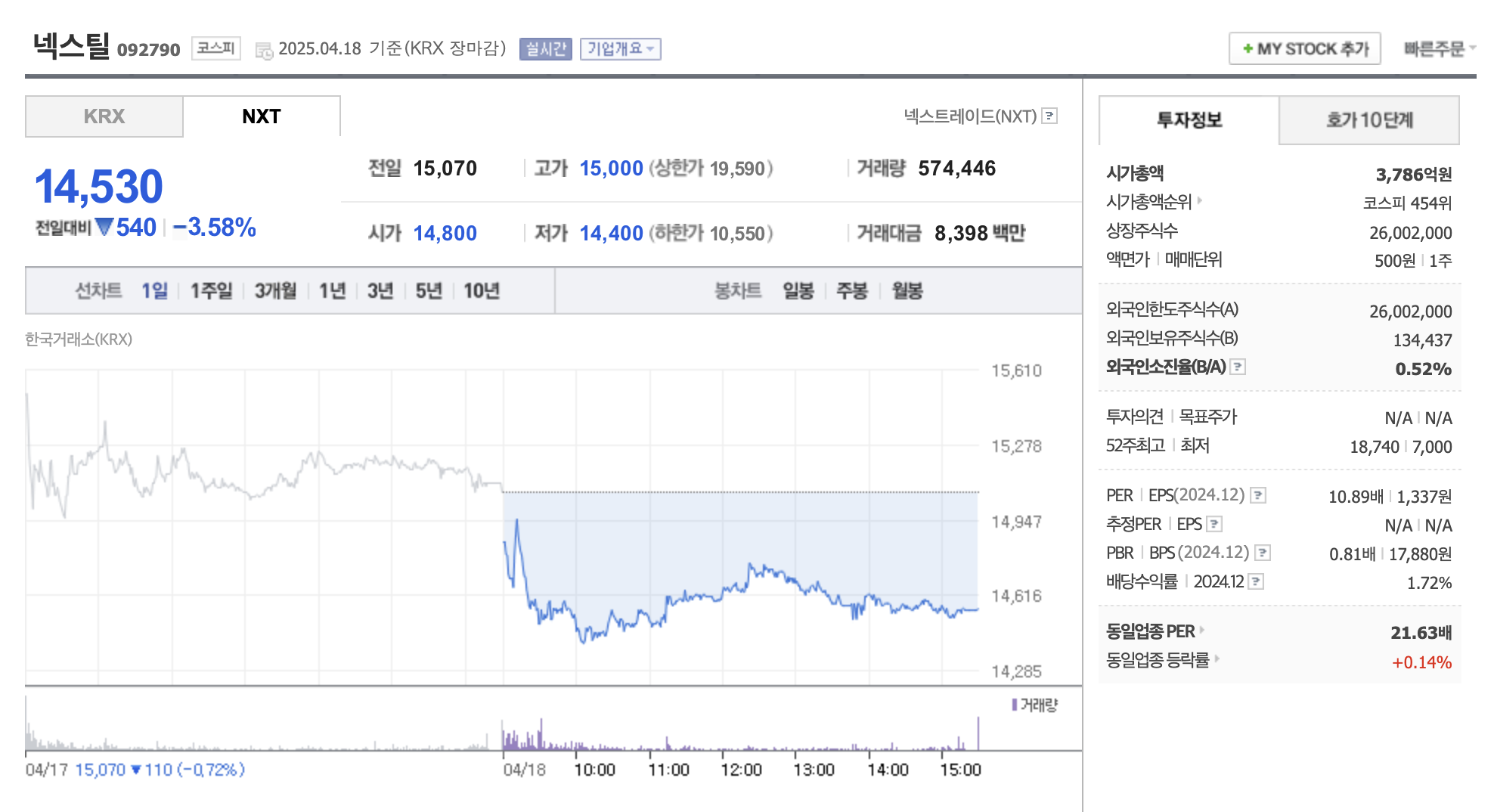Open the 호가 10단계 tab
Viewport: 1494px width, 812px height.
(x=1369, y=119)
